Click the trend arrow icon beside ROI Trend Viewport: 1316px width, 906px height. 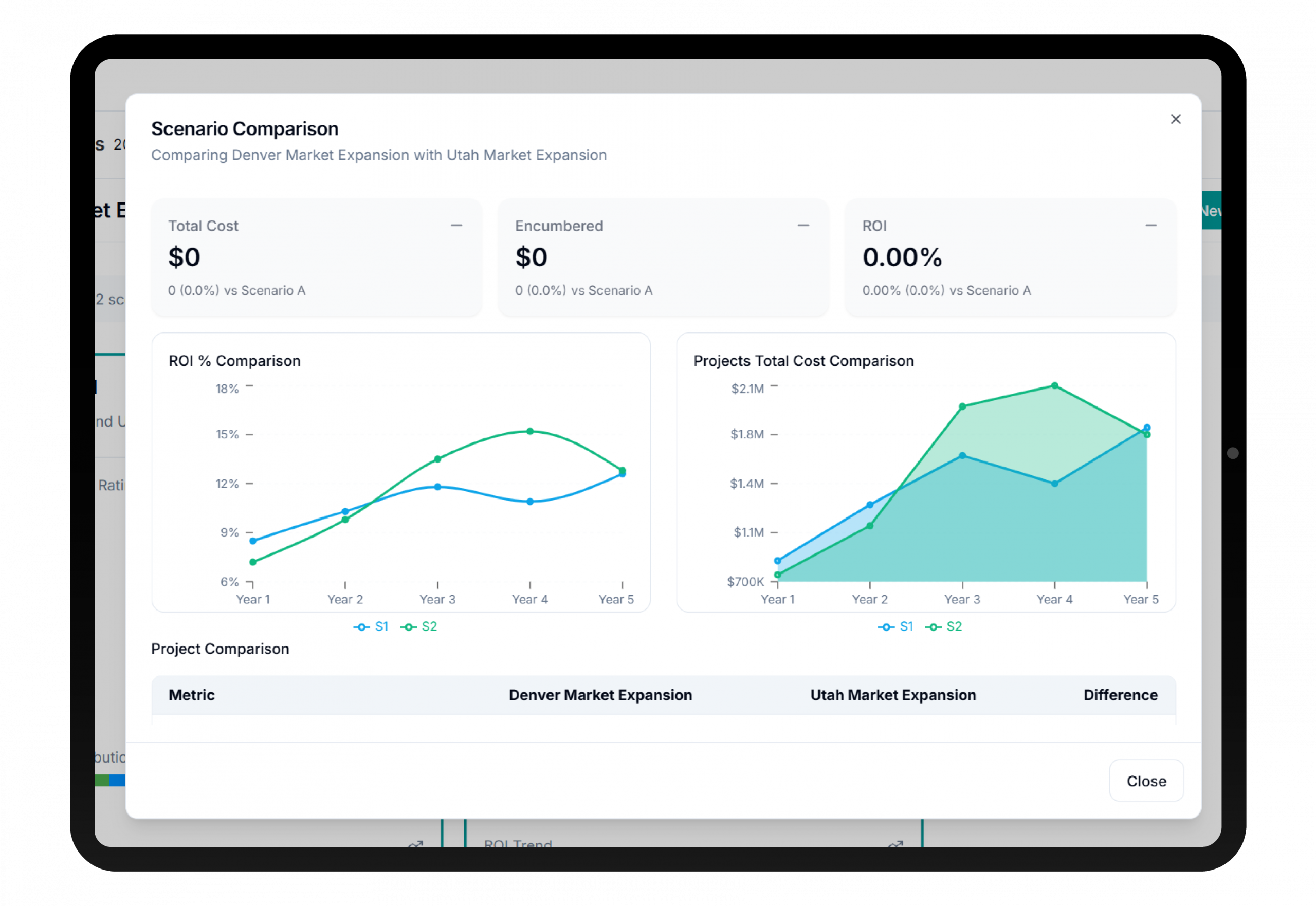click(895, 844)
